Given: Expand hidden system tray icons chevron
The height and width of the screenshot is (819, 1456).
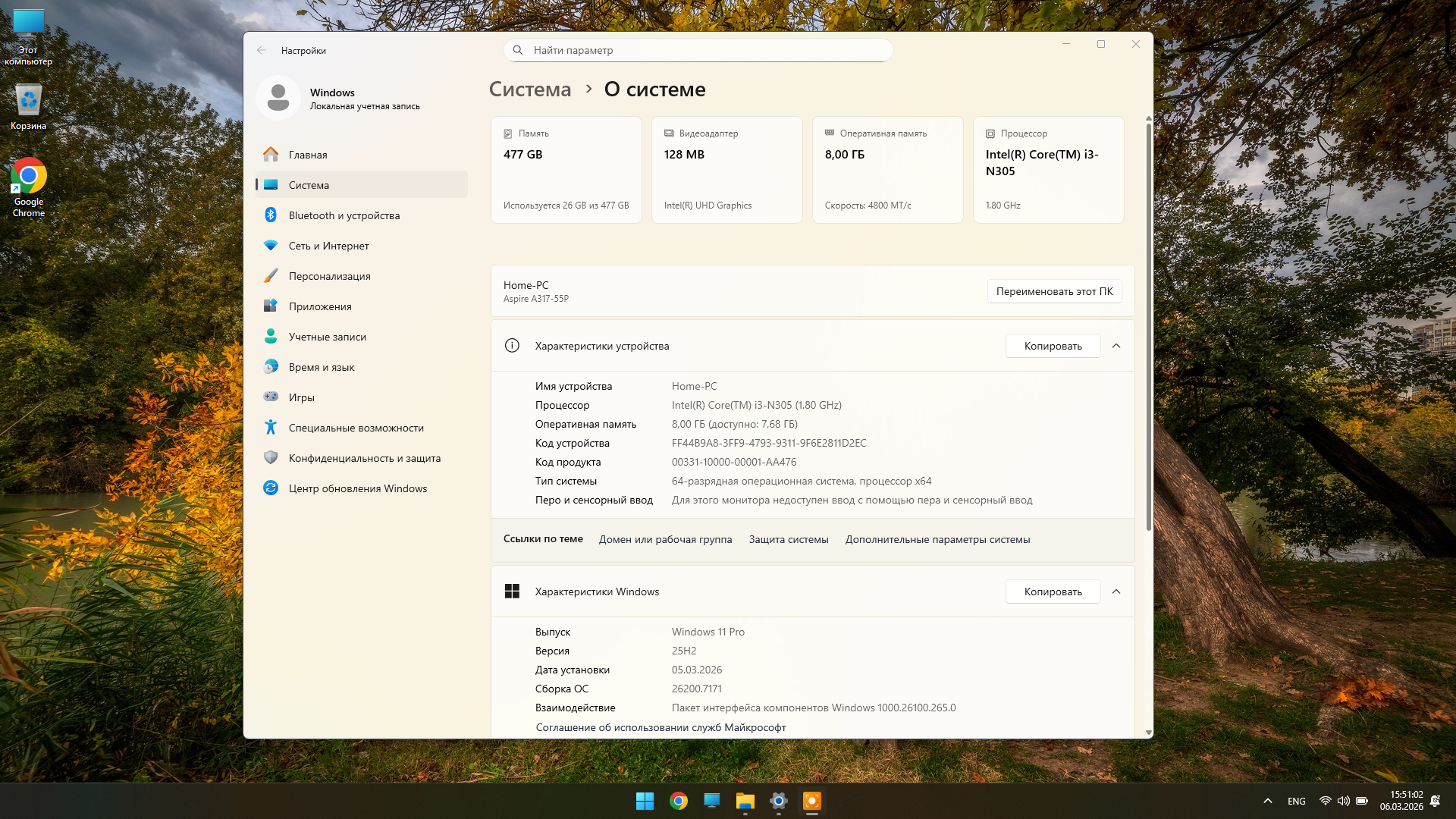Looking at the screenshot, I should pyautogui.click(x=1267, y=801).
